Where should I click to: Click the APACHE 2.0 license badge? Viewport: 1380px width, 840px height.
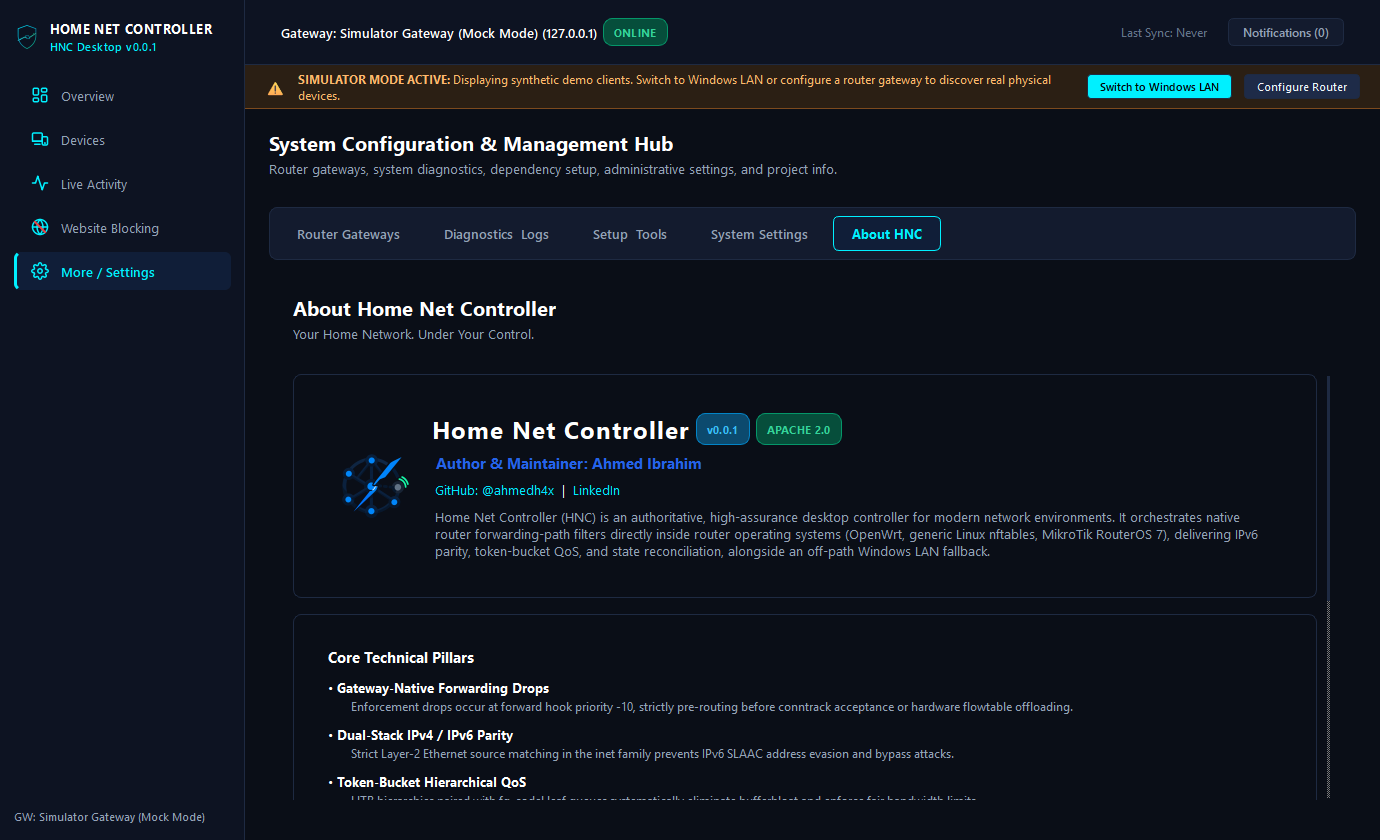[799, 430]
